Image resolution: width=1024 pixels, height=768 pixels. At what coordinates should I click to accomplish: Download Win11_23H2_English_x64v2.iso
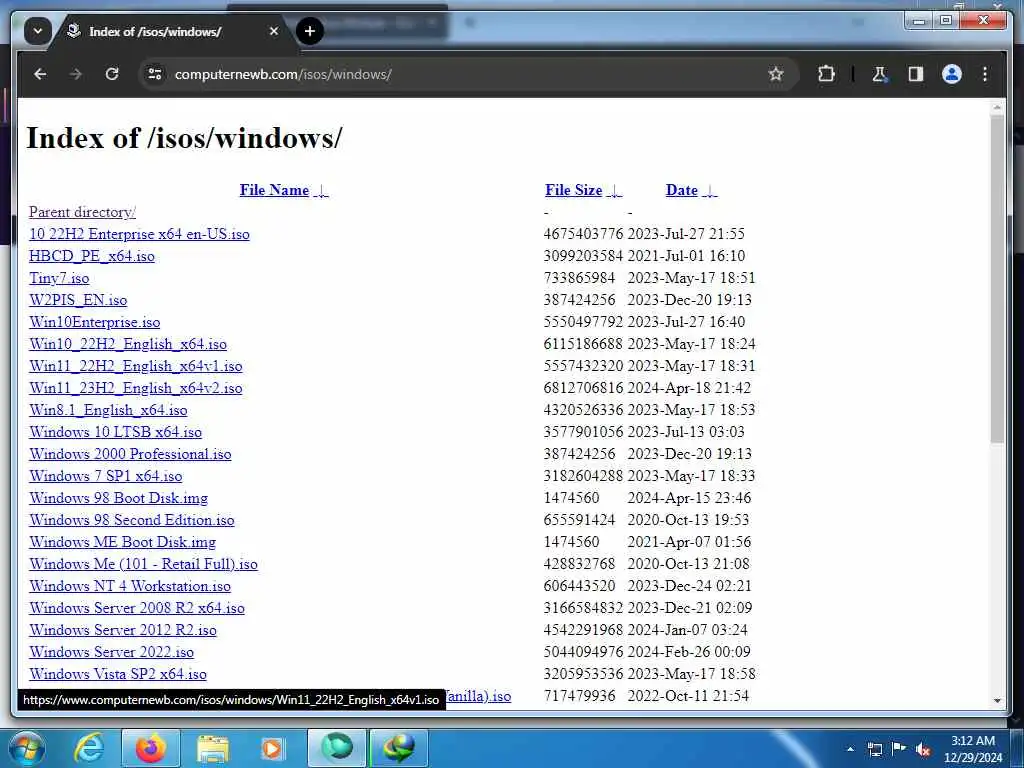pyautogui.click(x=135, y=388)
